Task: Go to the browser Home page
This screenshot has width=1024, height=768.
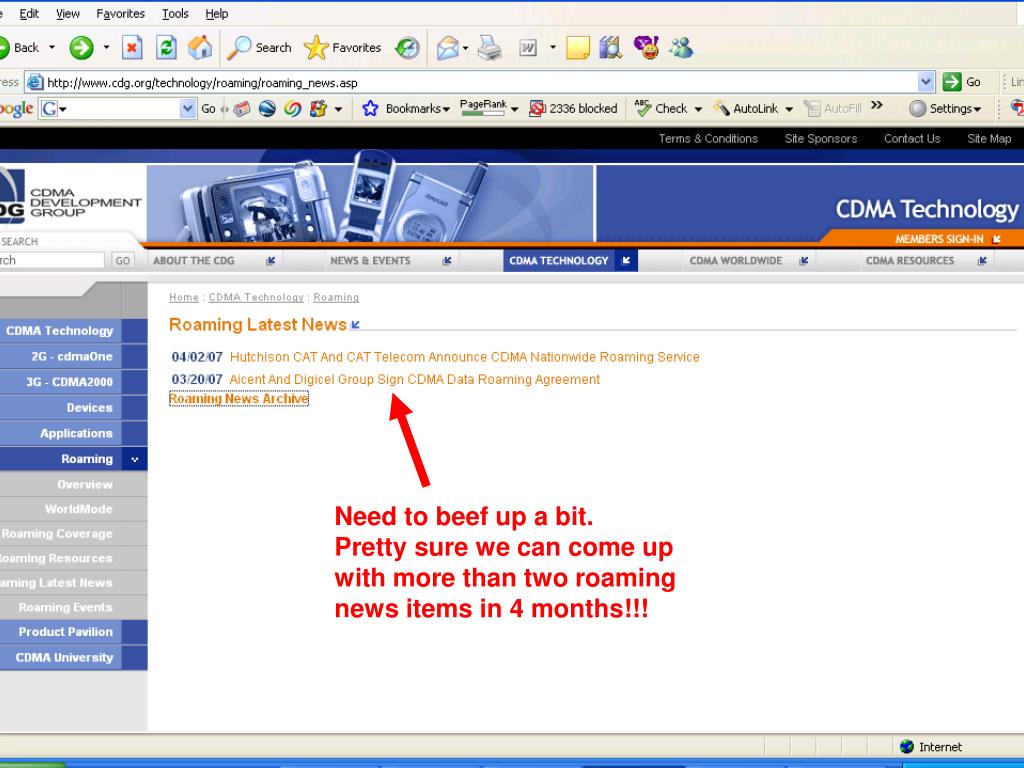Action: pos(200,48)
